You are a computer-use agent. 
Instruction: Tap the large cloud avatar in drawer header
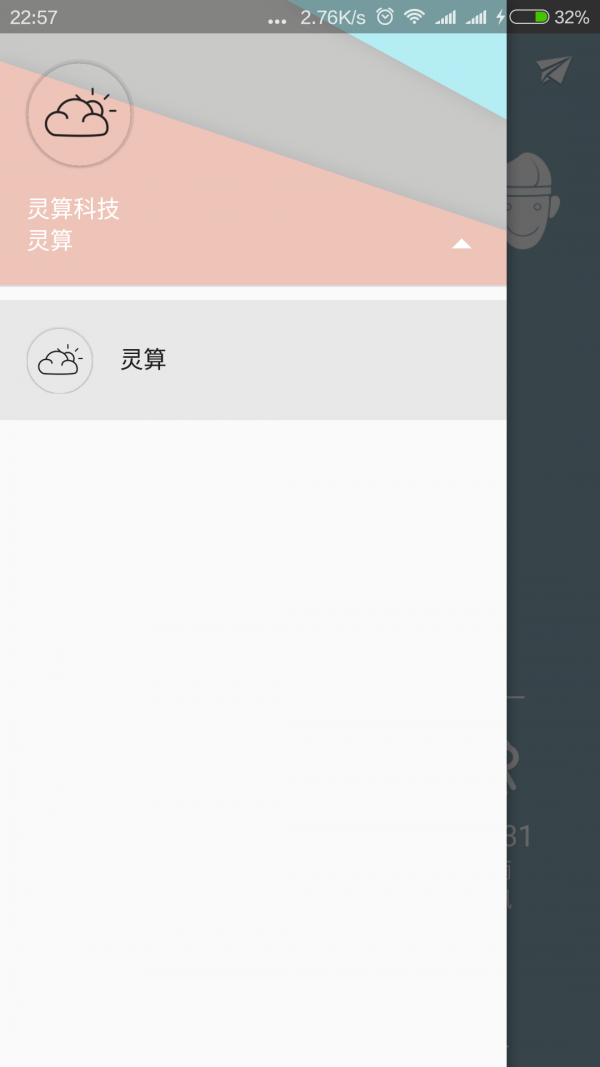[80, 114]
